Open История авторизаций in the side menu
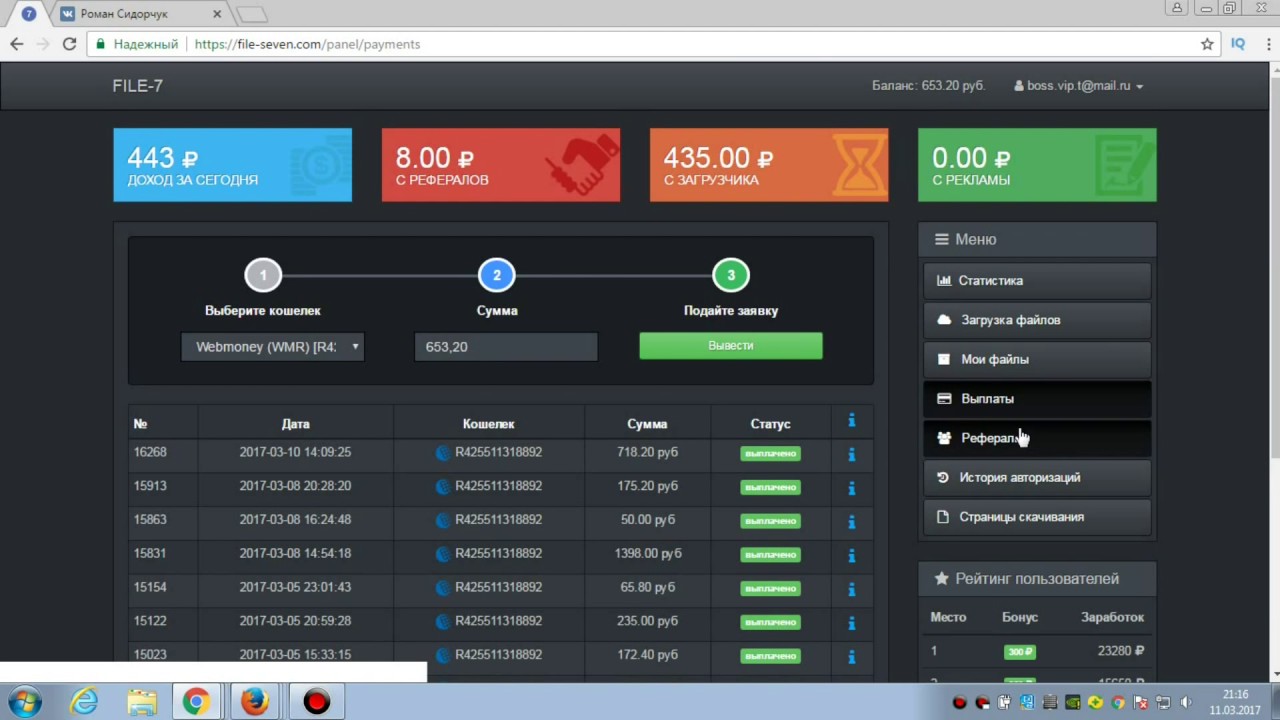 [1037, 478]
